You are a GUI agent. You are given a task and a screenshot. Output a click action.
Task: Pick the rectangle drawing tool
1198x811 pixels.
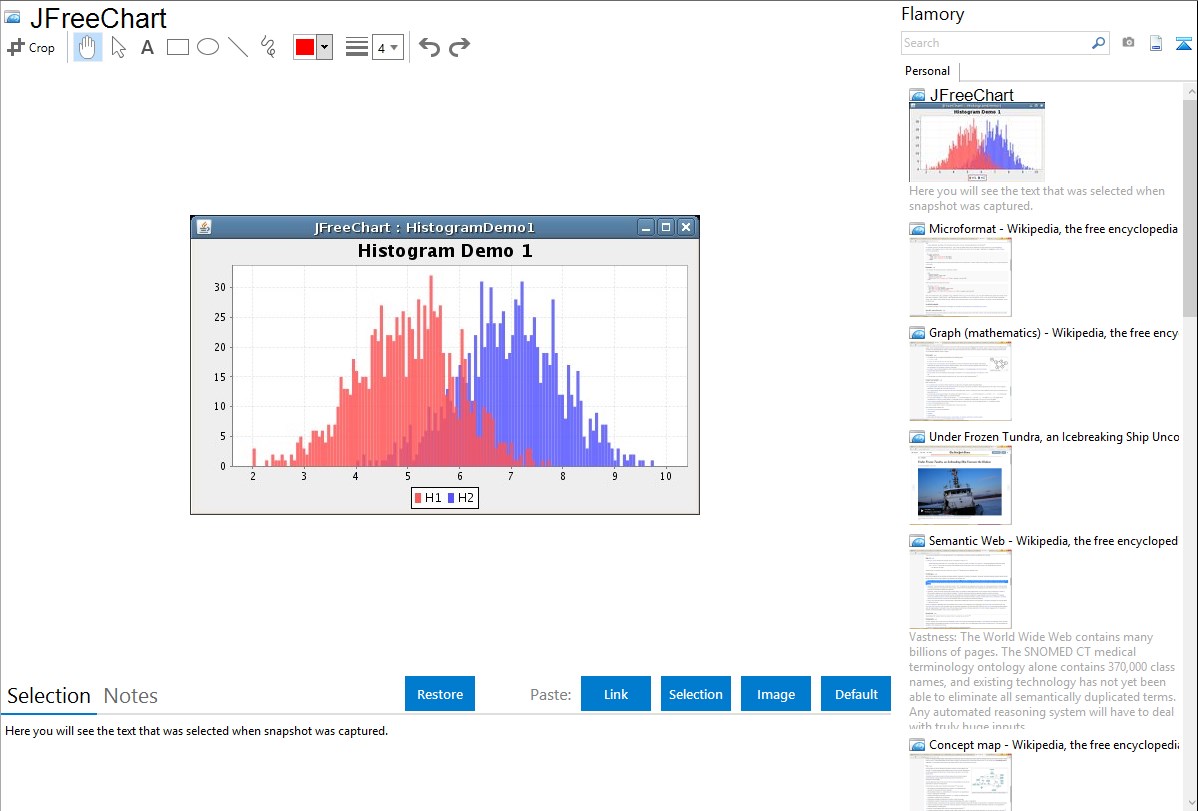click(177, 47)
